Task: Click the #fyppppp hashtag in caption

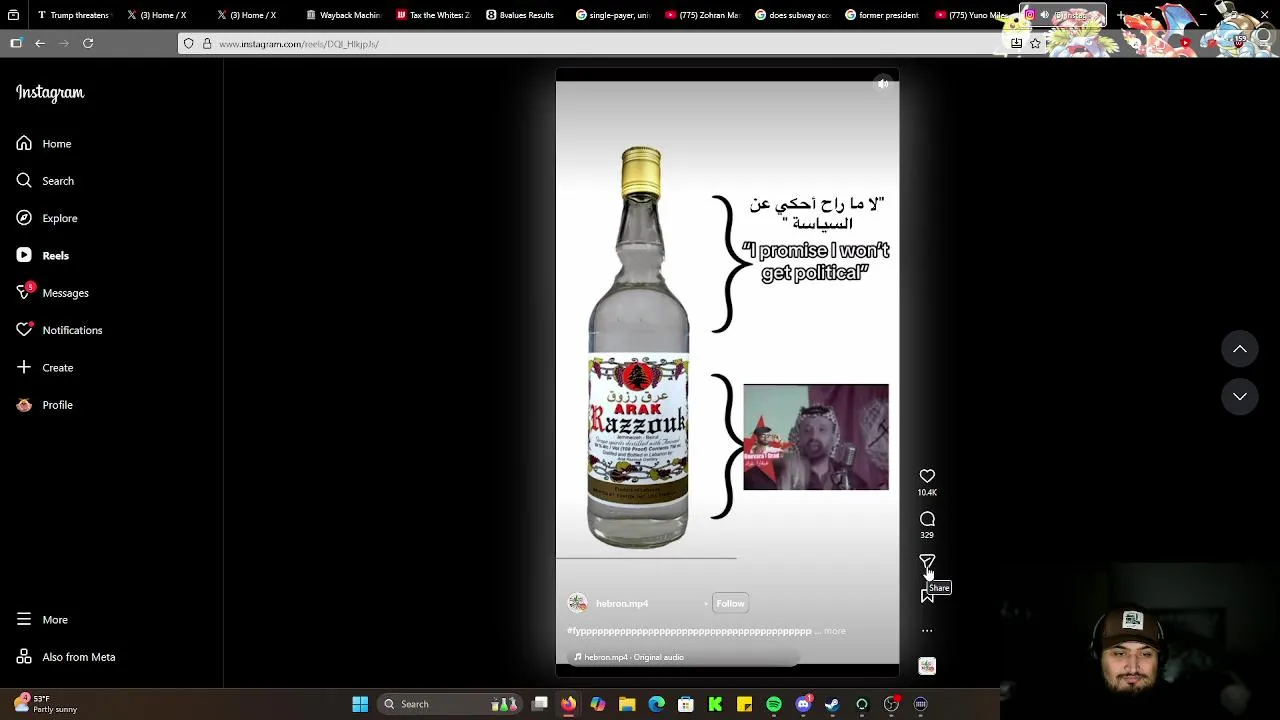Action: (689, 631)
